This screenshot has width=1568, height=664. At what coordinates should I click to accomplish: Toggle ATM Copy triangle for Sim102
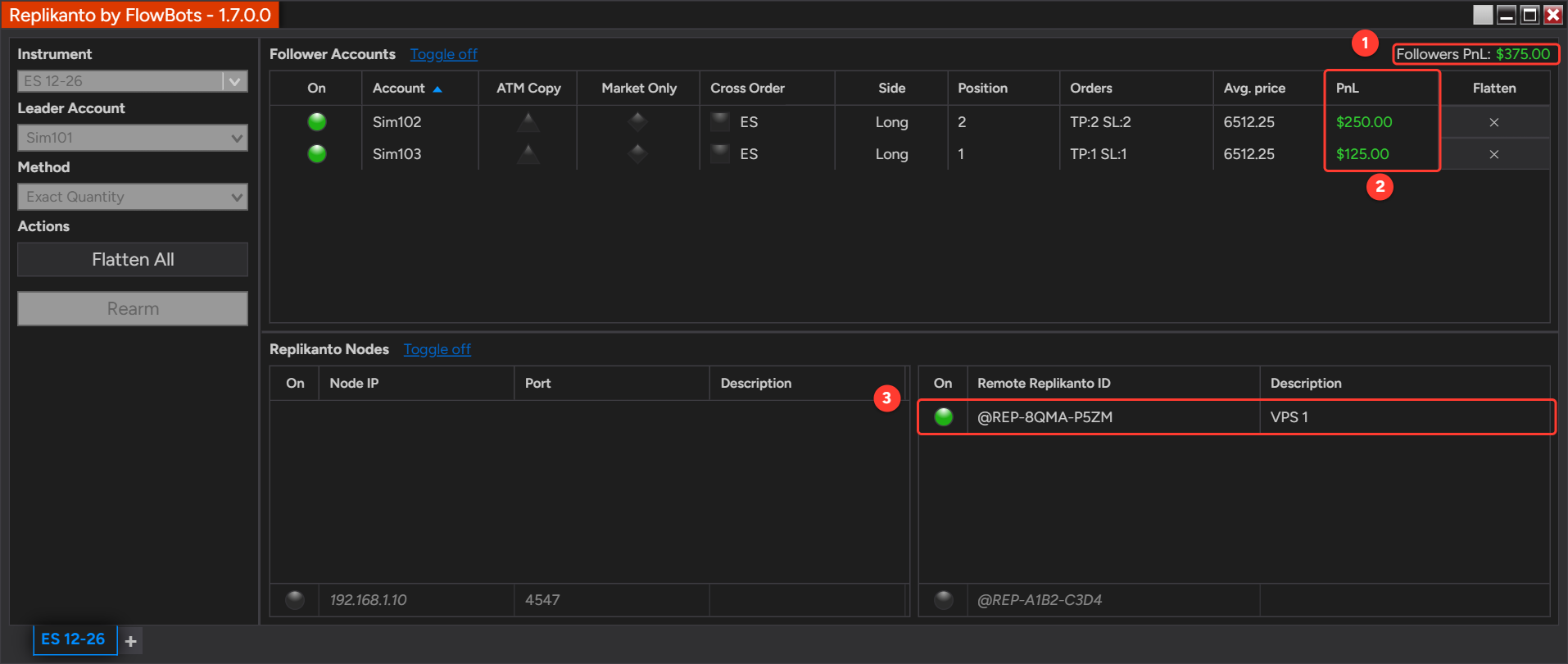[528, 122]
